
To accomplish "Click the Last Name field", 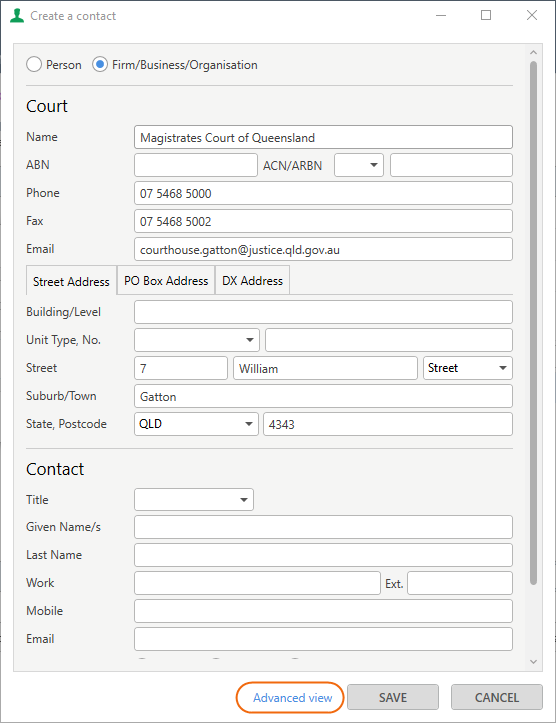I will click(x=323, y=555).
